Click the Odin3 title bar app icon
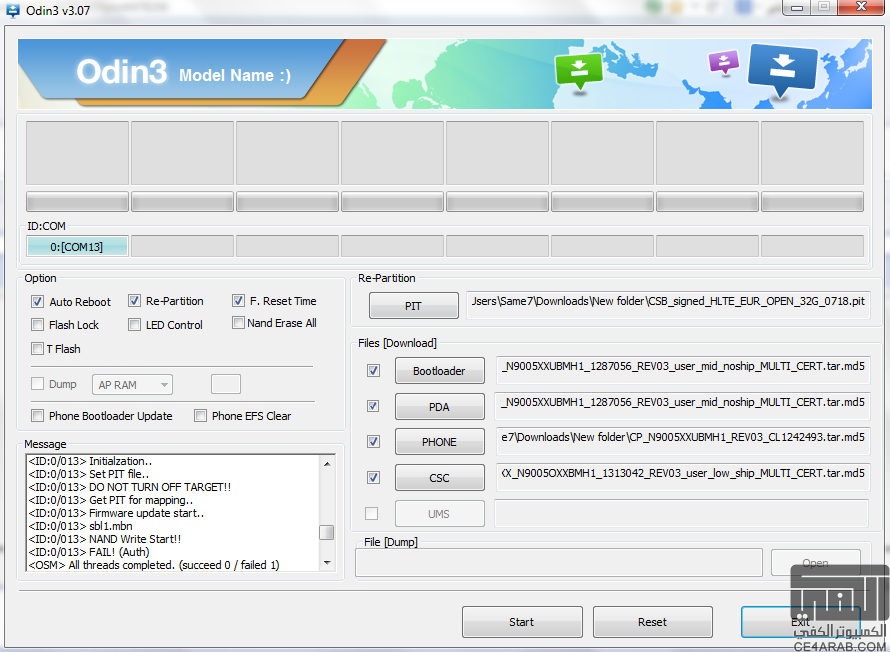This screenshot has width=890, height=652. pyautogui.click(x=12, y=10)
